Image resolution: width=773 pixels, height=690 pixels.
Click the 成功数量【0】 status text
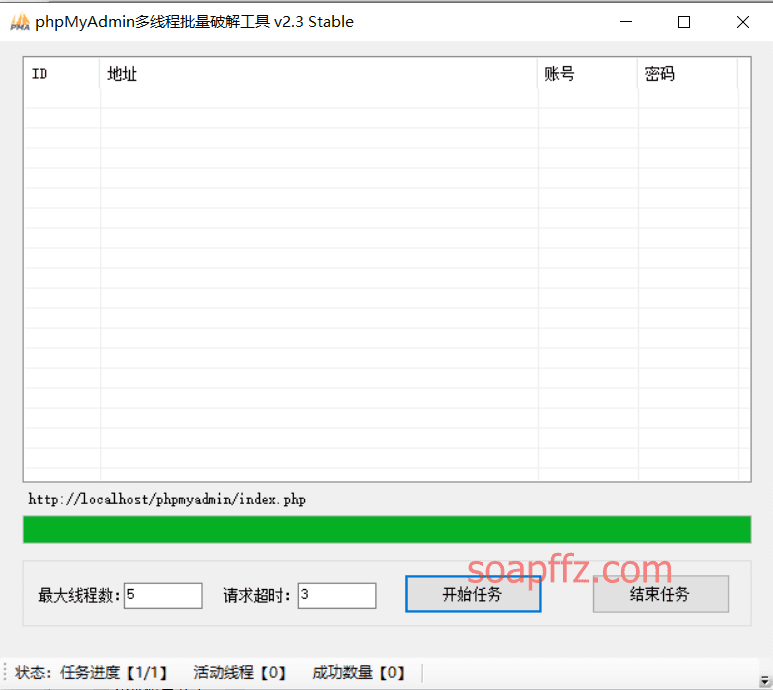(359, 672)
